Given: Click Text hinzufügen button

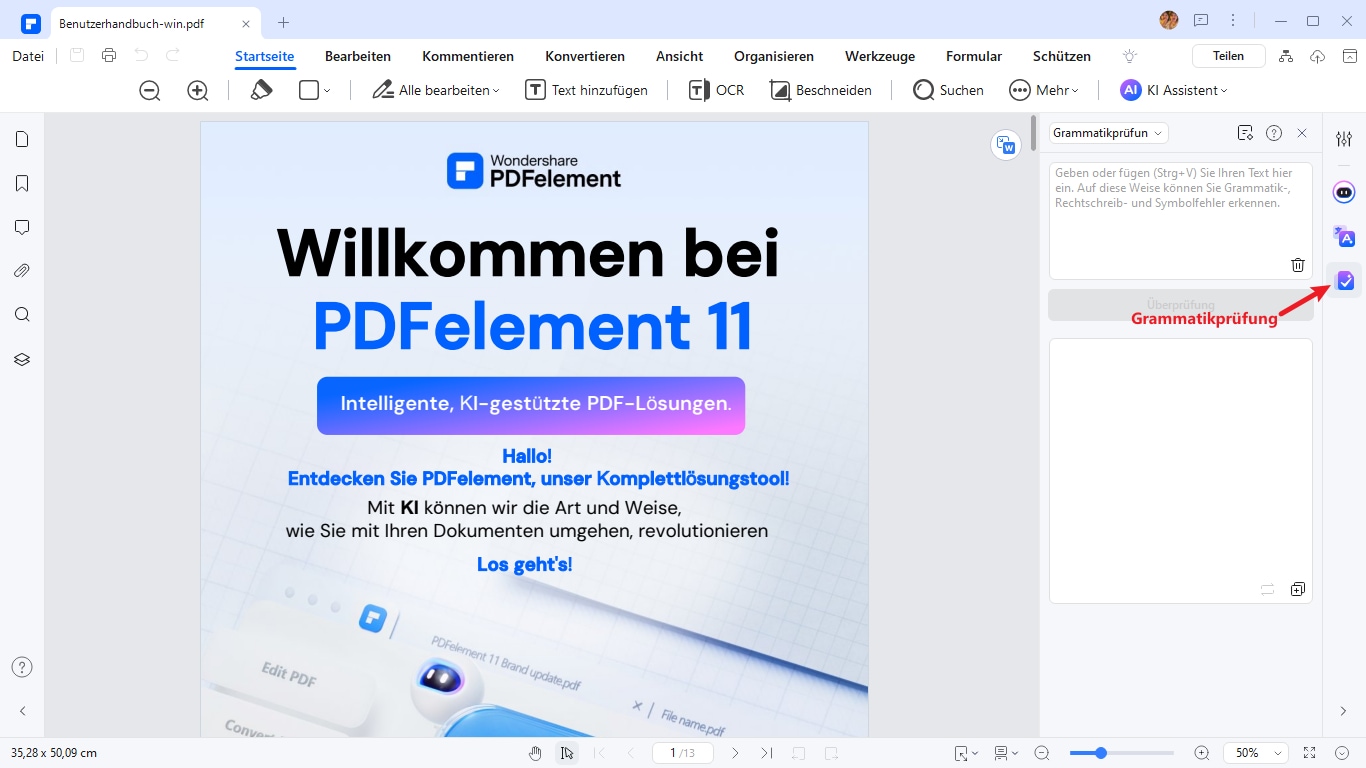Looking at the screenshot, I should [587, 90].
